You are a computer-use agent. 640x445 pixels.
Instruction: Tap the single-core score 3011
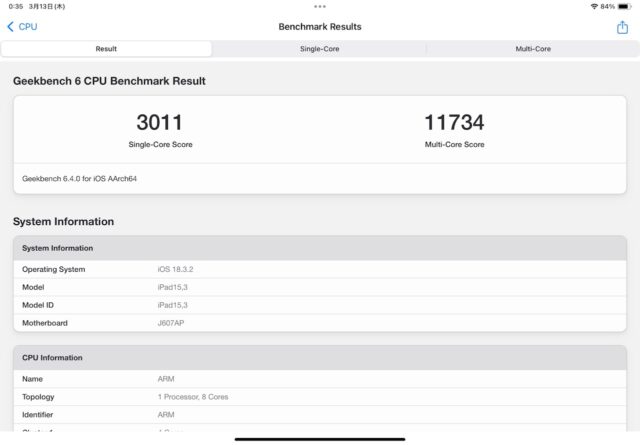(160, 122)
